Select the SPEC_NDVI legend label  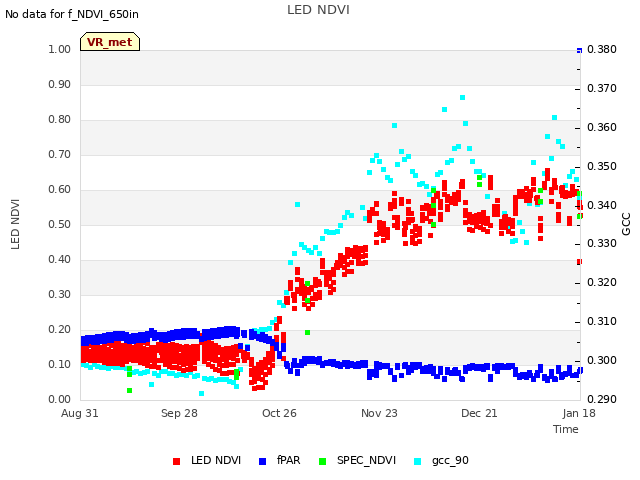[366, 460]
